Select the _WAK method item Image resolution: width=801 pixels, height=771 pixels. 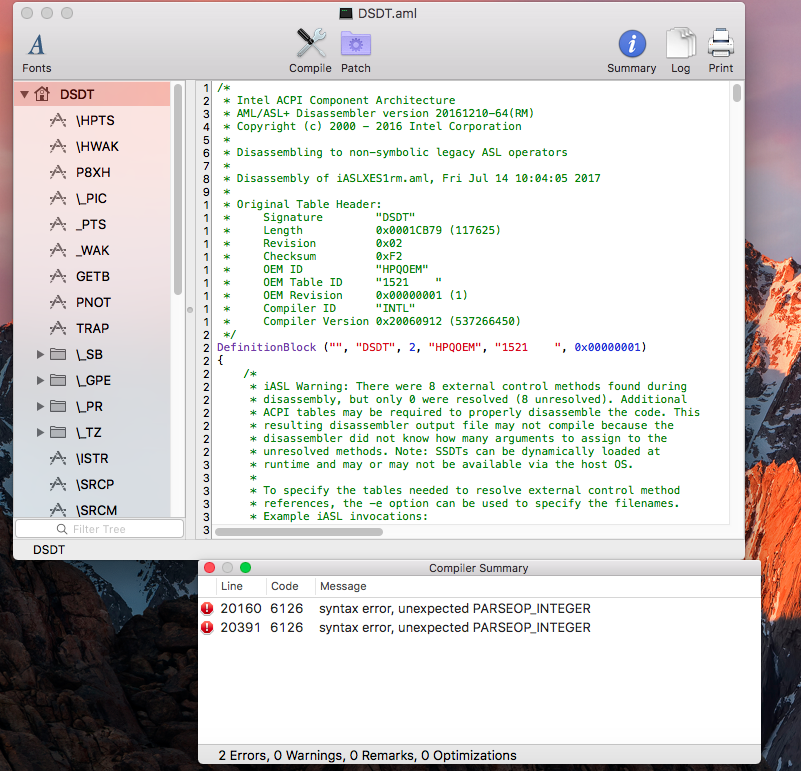(x=95, y=250)
